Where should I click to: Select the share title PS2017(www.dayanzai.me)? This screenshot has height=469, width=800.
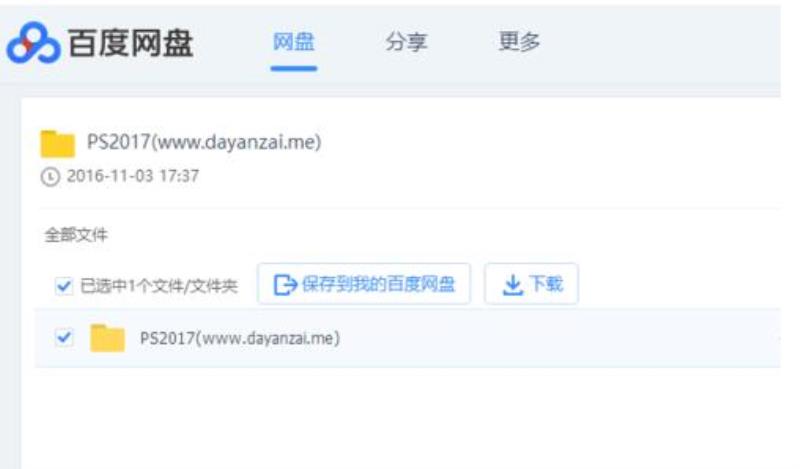(x=204, y=142)
